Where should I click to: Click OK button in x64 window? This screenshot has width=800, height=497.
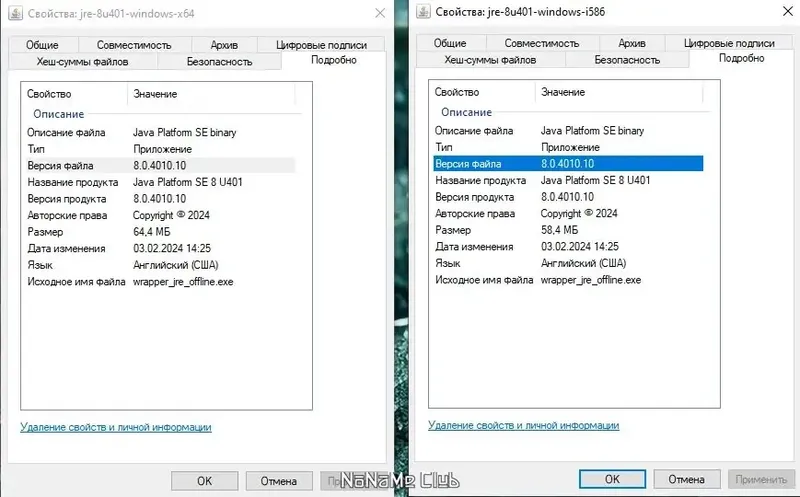pos(205,481)
